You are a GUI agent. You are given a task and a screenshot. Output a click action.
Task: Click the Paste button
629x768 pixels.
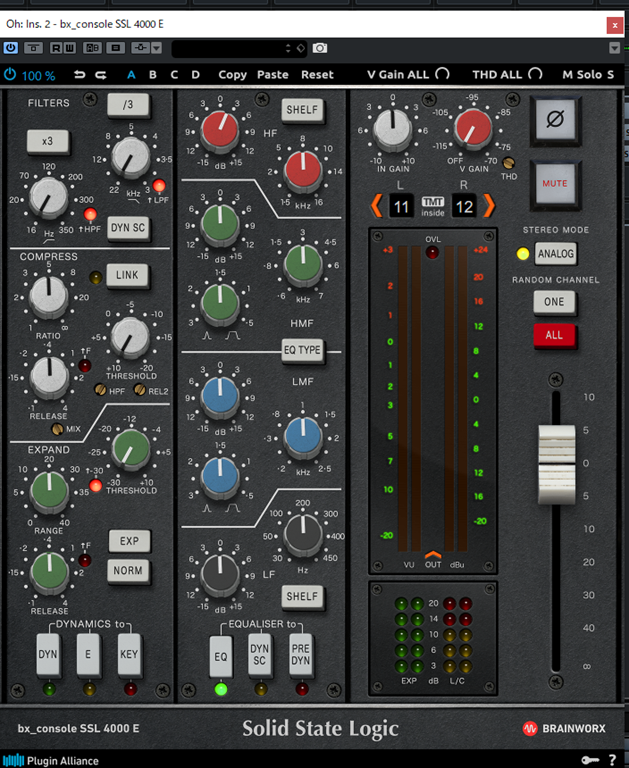(x=273, y=75)
